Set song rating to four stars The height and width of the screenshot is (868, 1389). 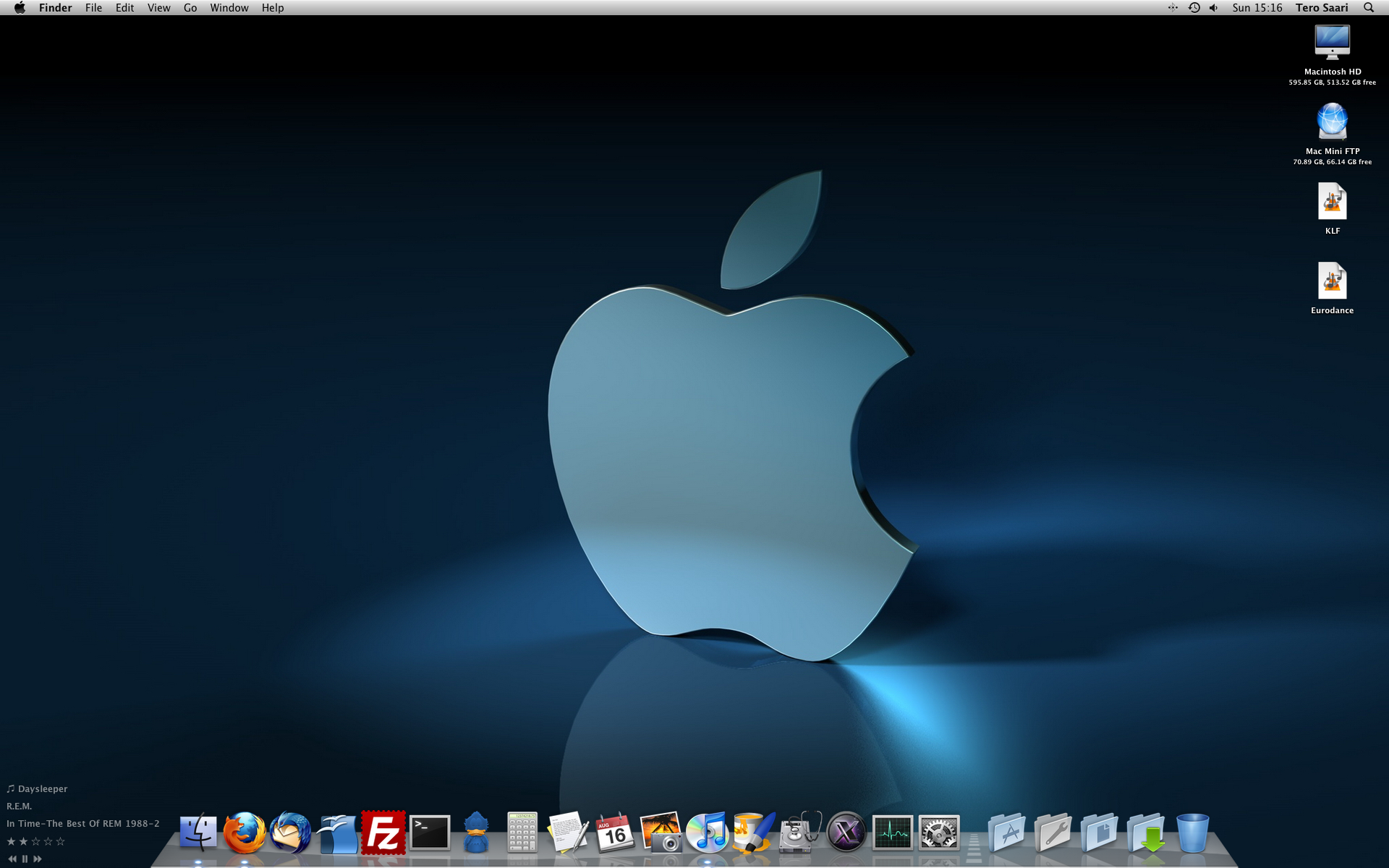pos(48,841)
